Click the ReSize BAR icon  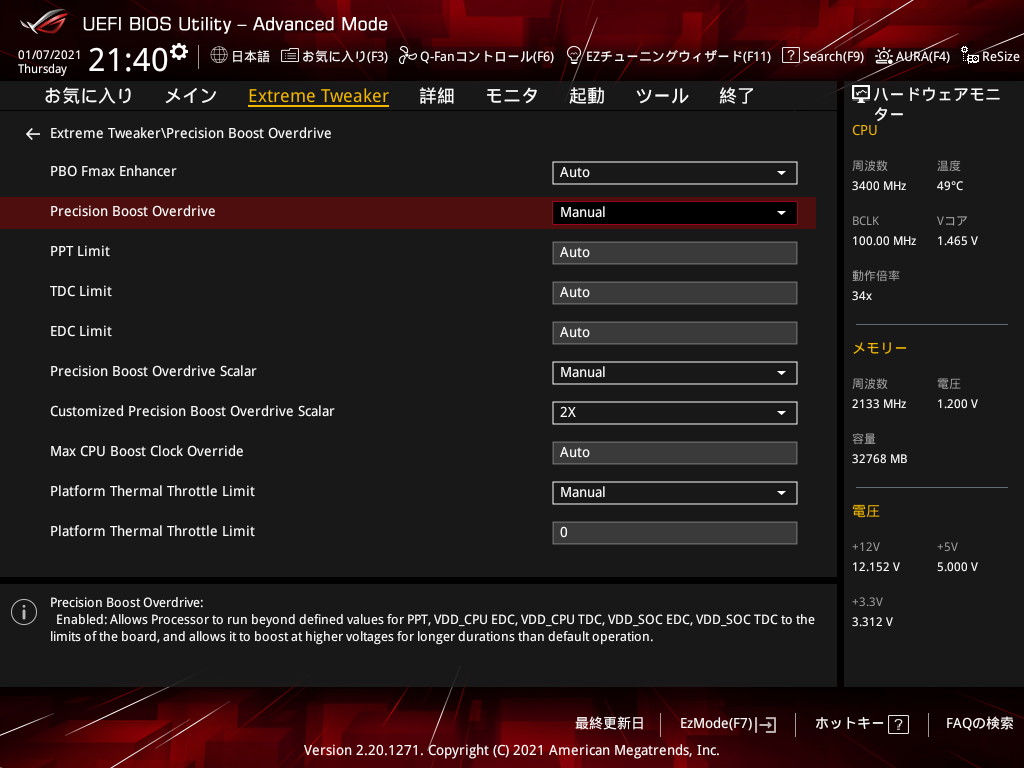tap(969, 56)
